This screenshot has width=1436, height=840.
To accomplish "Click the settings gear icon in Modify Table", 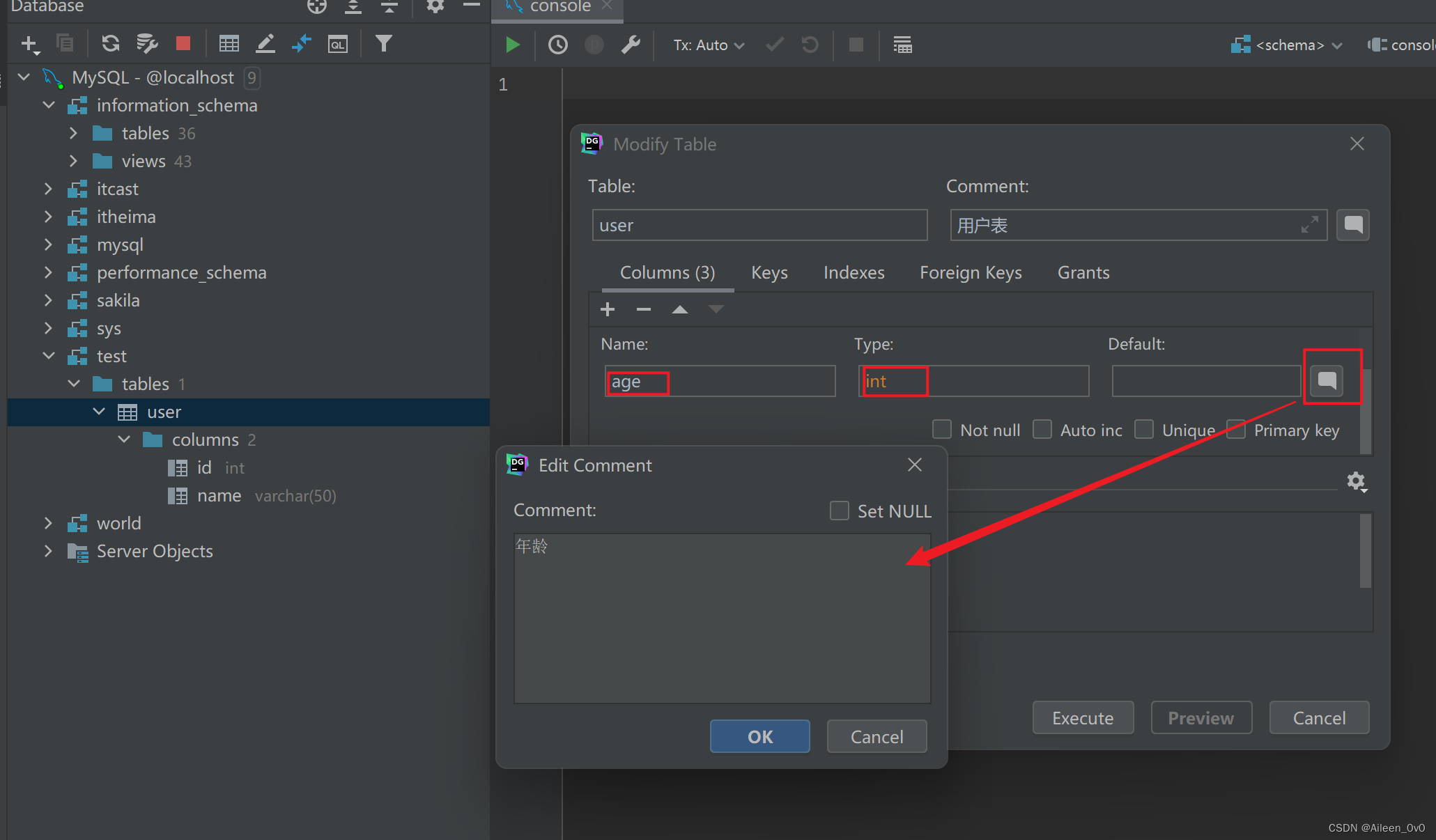I will coord(1357,480).
